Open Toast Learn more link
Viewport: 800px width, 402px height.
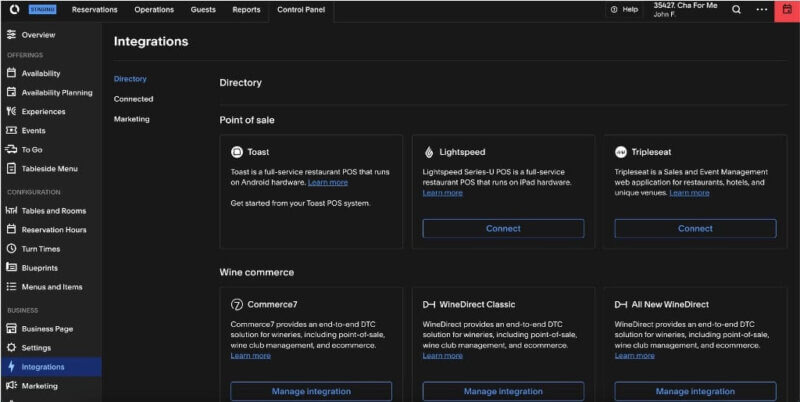(328, 183)
